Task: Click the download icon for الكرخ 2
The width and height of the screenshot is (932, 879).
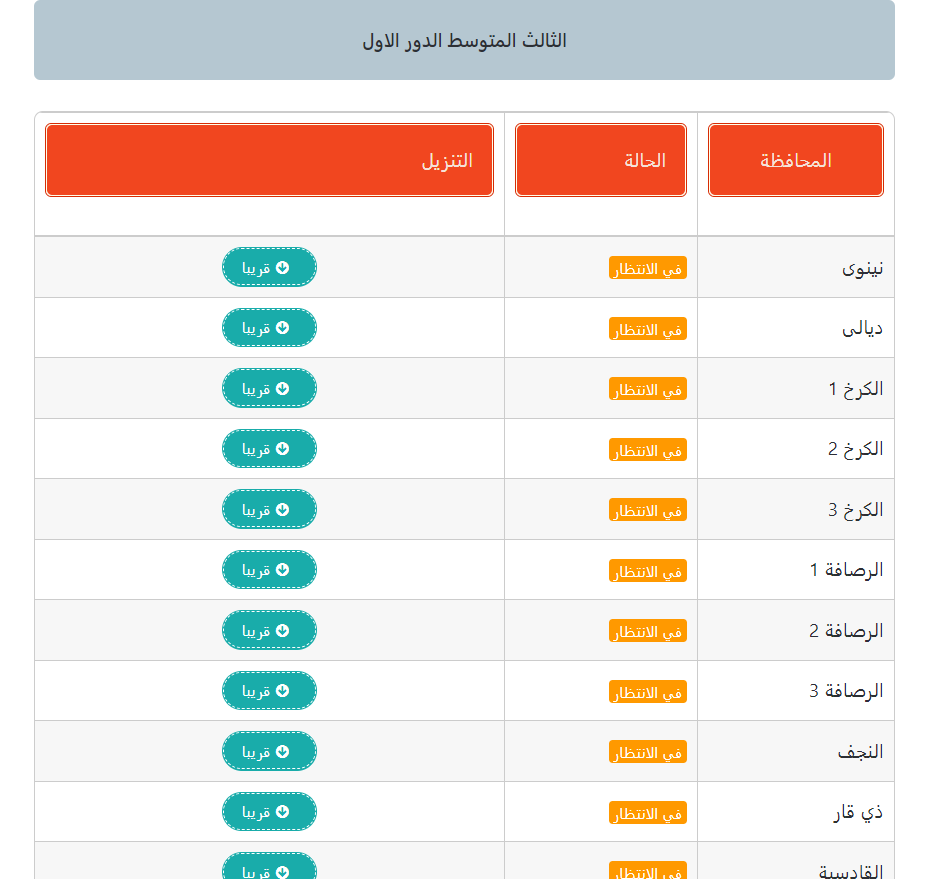Action: click(283, 448)
